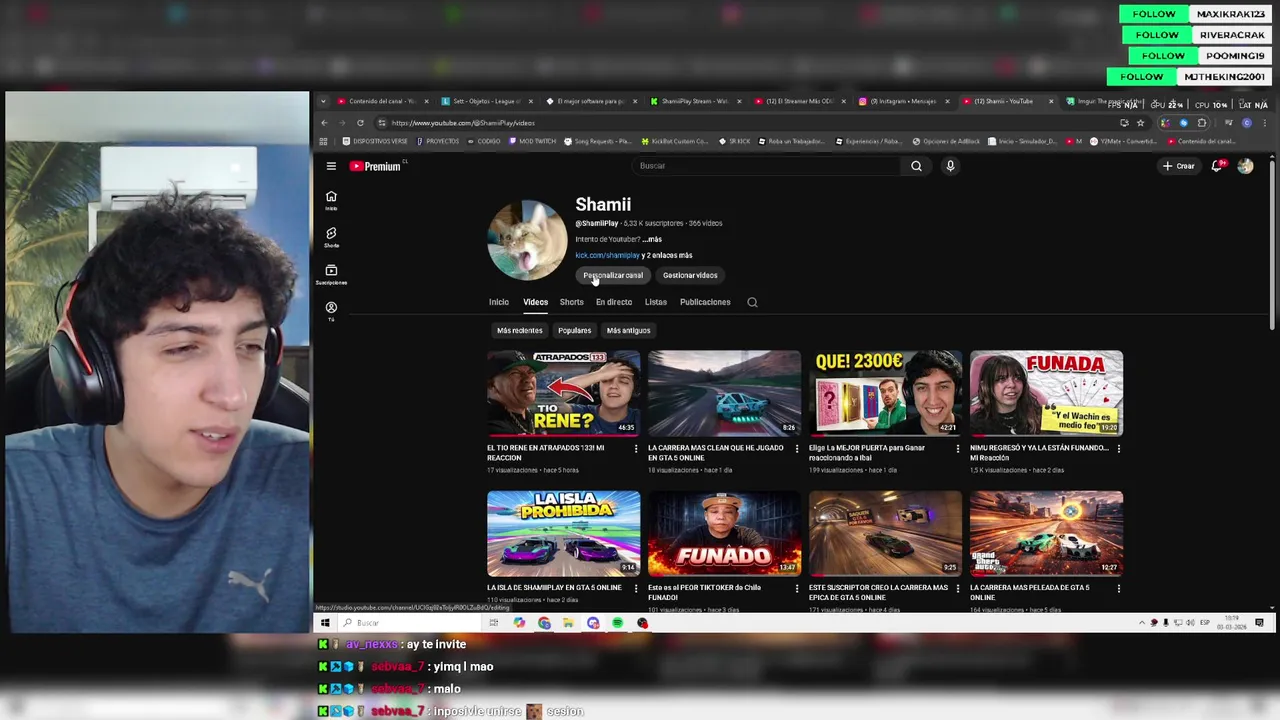Go back in the browser
Screen dimensions: 1280x720
[x=324, y=123]
